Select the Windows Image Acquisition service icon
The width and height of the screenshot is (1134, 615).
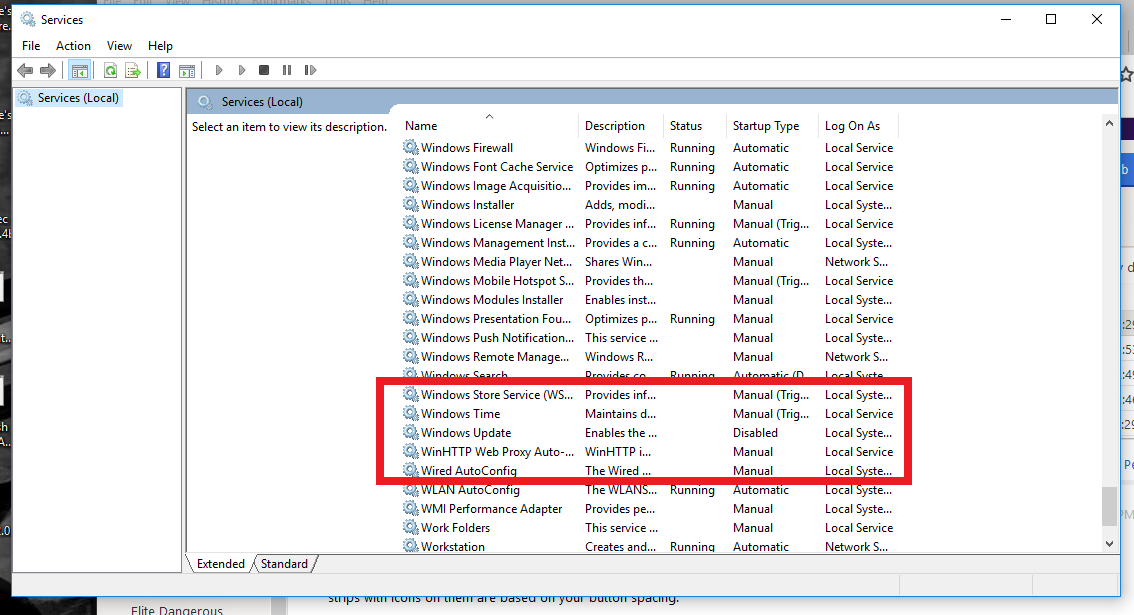(411, 185)
